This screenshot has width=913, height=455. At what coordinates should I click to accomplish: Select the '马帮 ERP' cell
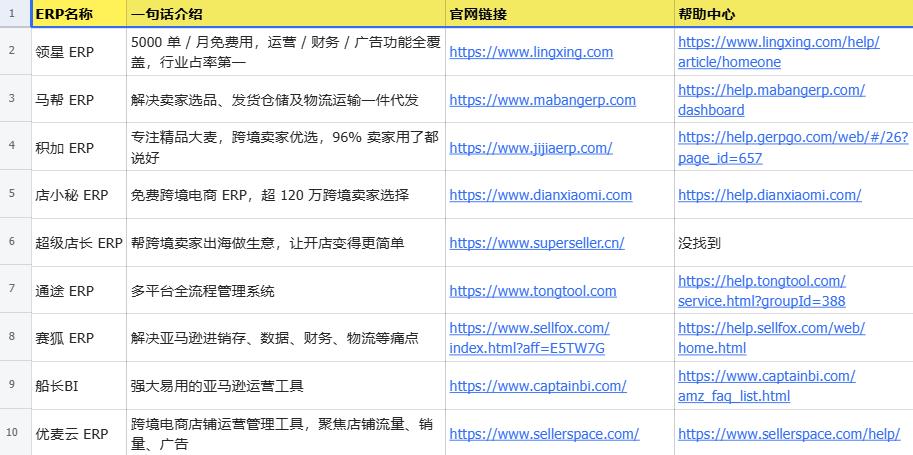pyautogui.click(x=79, y=99)
